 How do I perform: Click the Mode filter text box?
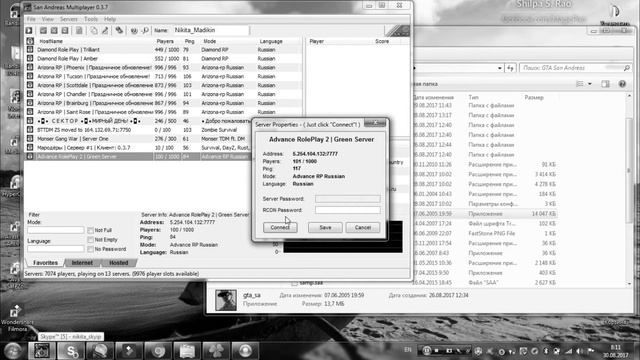tap(56, 230)
